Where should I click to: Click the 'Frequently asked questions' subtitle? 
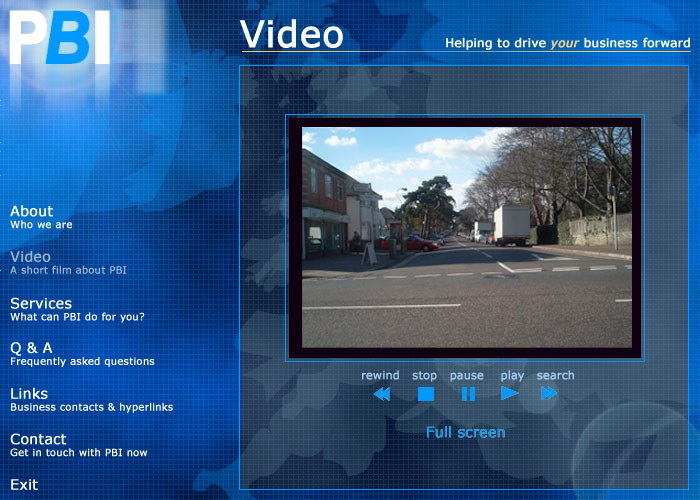tap(82, 362)
